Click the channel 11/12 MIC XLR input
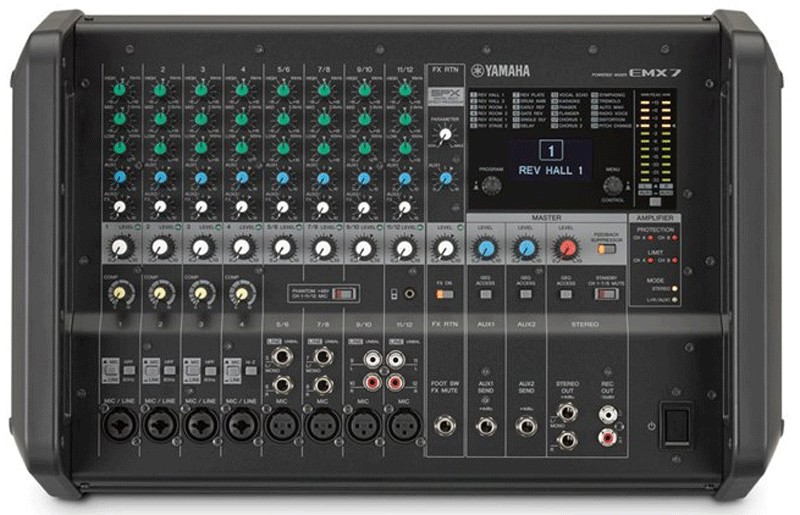Image resolution: width=800 pixels, height=515 pixels. coord(405,425)
